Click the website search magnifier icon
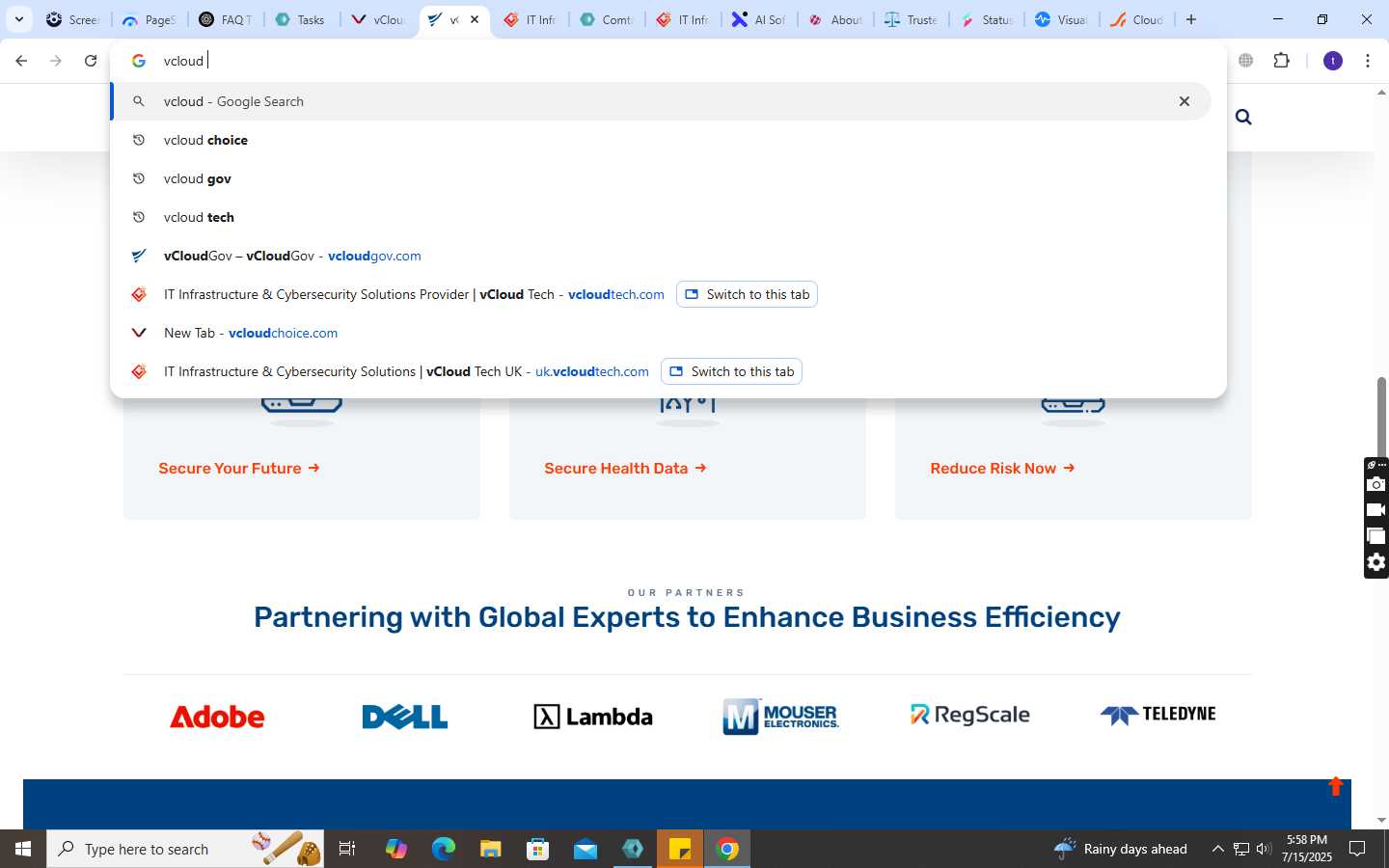The image size is (1389, 868). [1243, 117]
